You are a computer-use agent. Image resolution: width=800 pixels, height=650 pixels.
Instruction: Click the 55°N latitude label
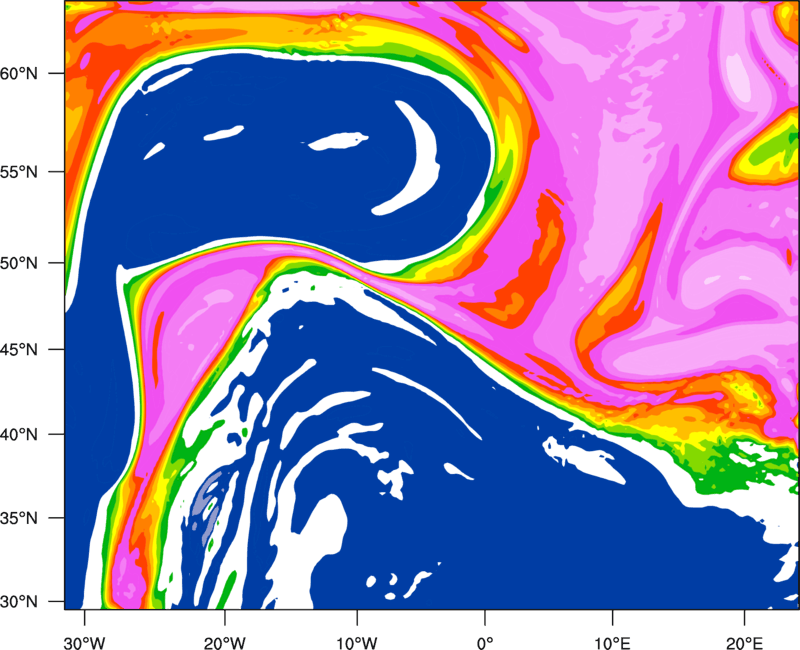[19, 172]
